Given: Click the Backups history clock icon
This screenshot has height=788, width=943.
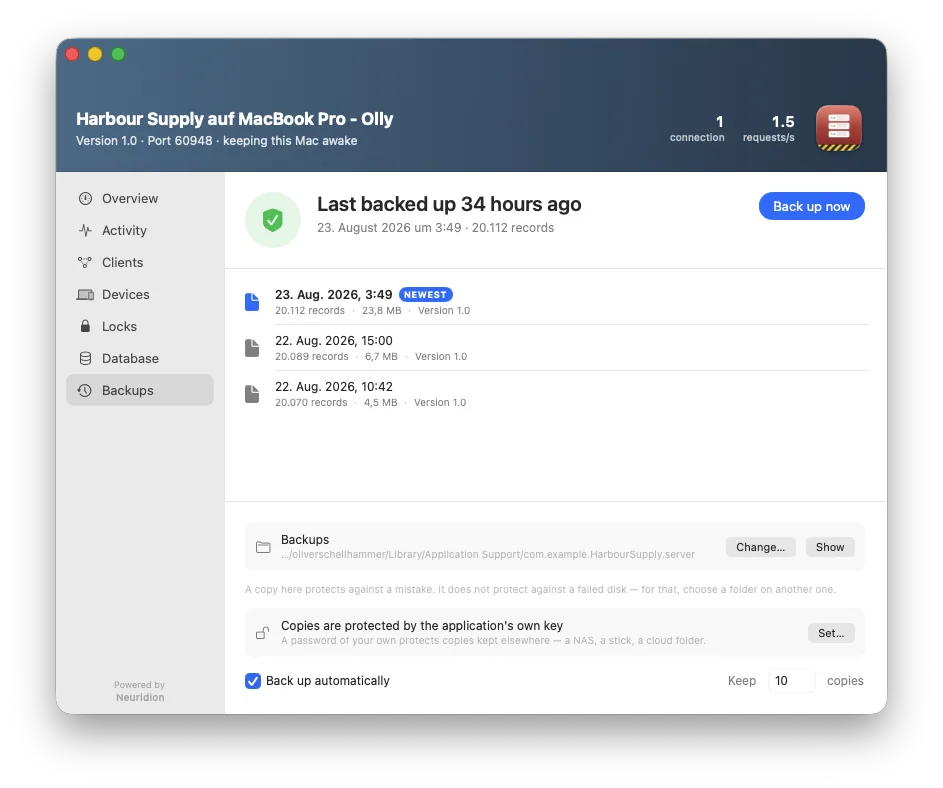Looking at the screenshot, I should 85,390.
